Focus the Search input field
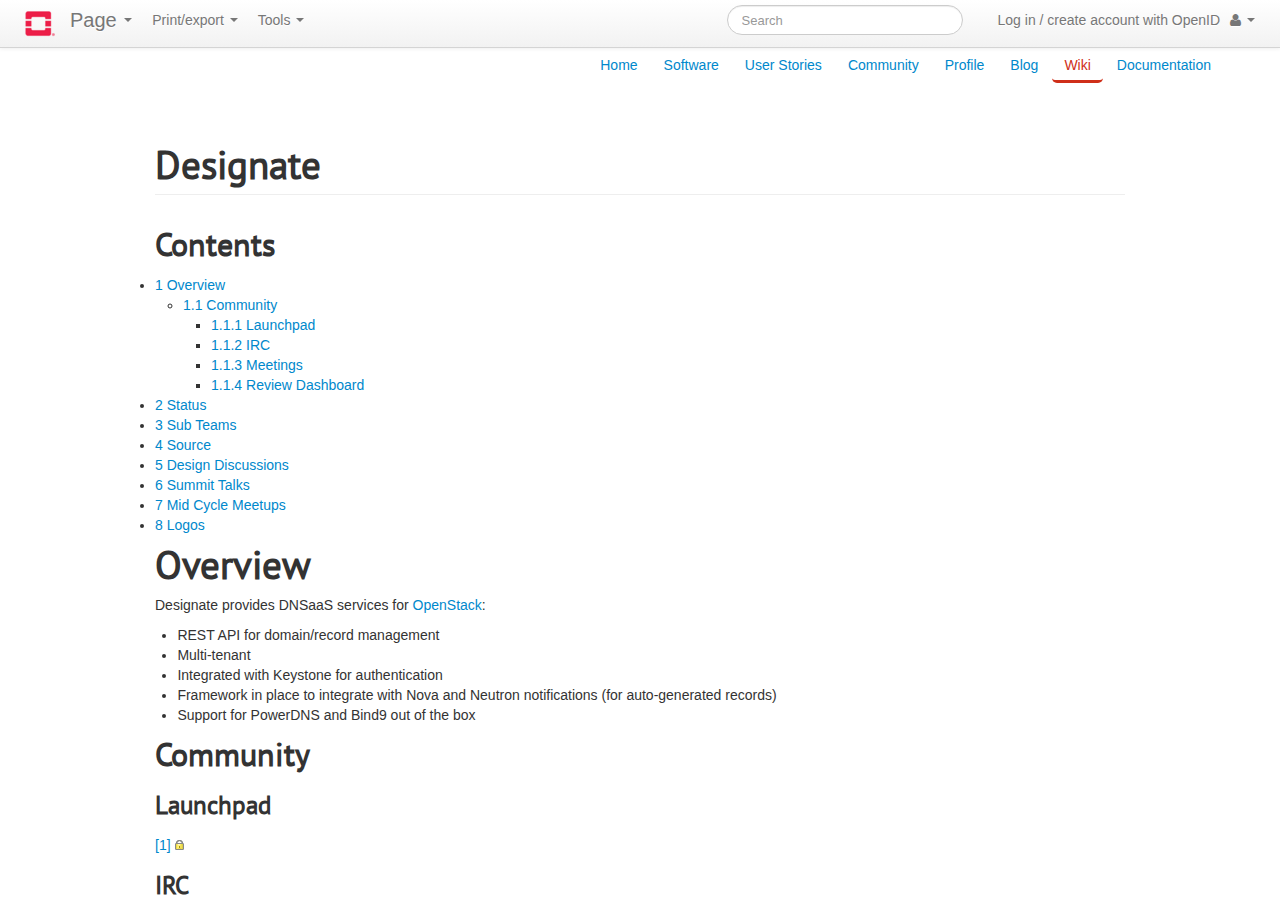Screen dimensions: 1280x900 click(845, 20)
